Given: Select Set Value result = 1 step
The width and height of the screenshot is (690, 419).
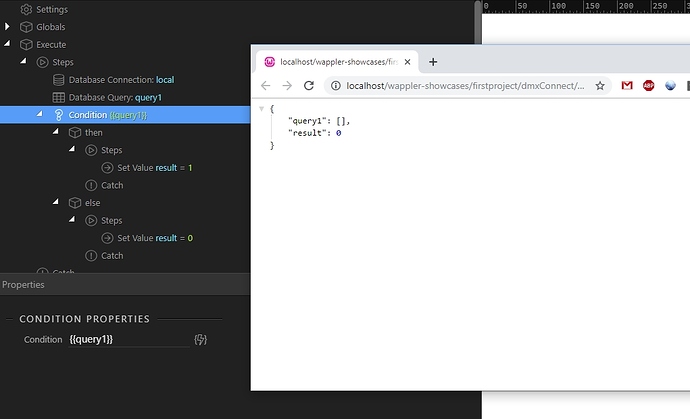Looking at the screenshot, I should pyautogui.click(x=154, y=168).
